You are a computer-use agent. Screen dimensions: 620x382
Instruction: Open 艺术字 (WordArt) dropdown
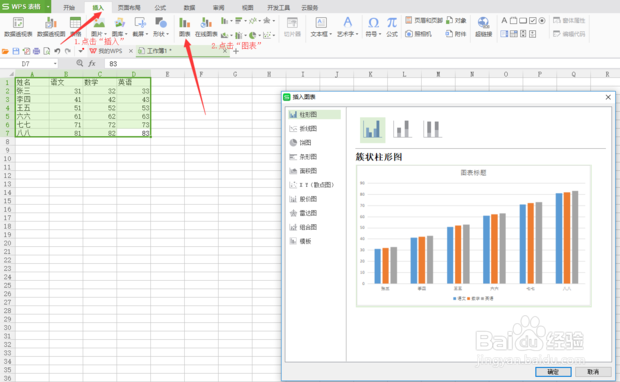tap(347, 27)
